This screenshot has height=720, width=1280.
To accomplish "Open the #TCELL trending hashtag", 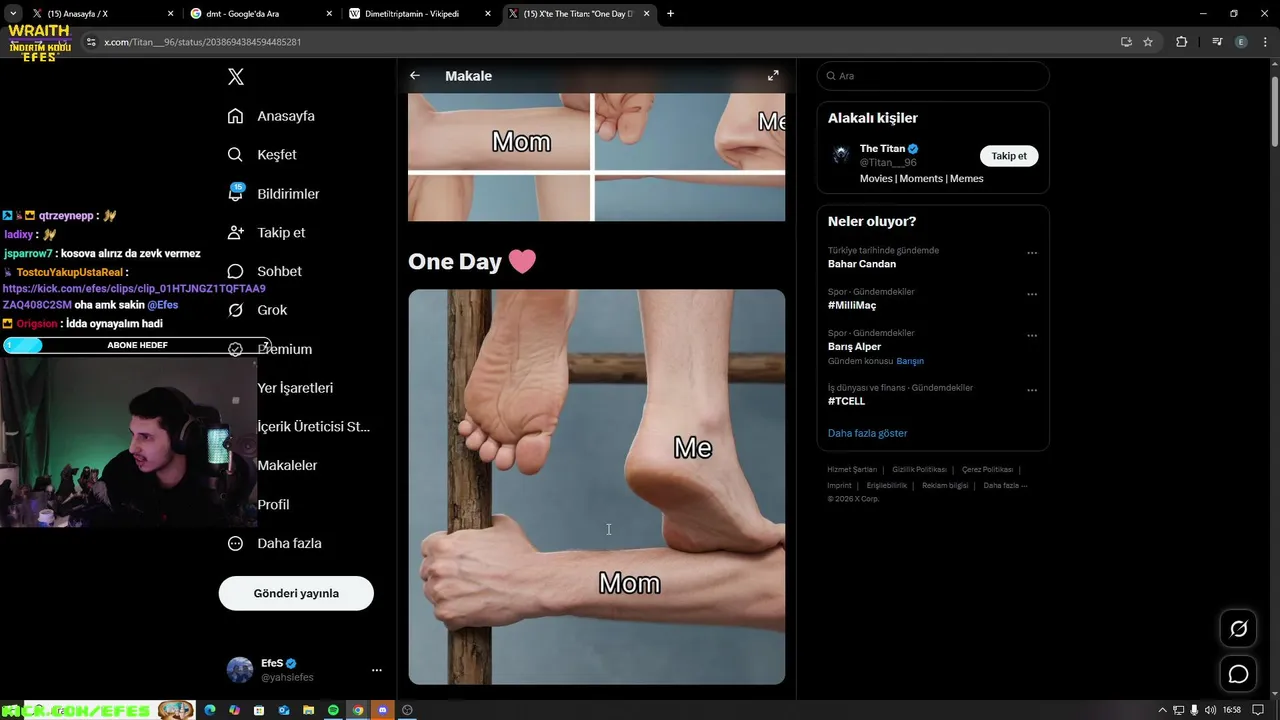I will 847,401.
